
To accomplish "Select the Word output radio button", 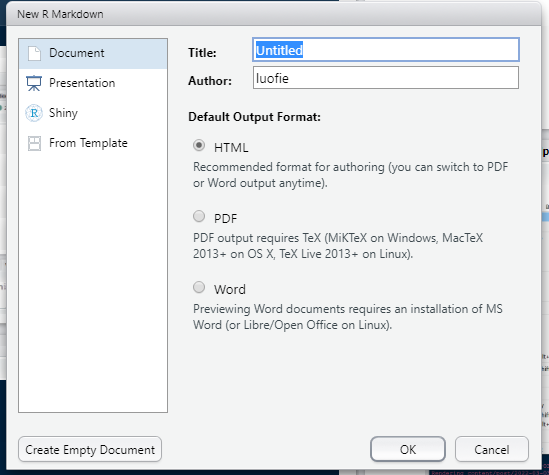I will (x=199, y=287).
